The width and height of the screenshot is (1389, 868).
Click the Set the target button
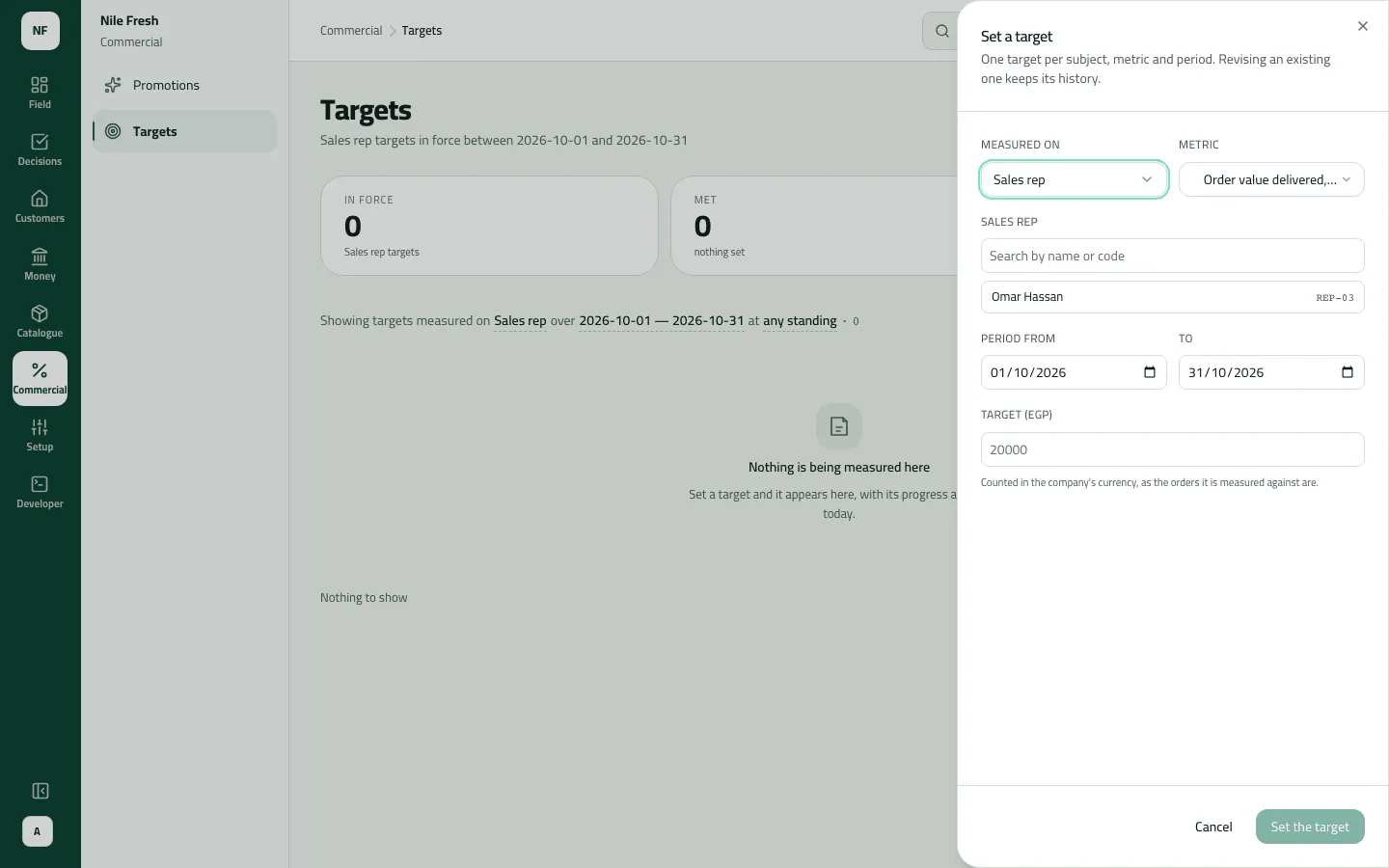pyautogui.click(x=1310, y=827)
